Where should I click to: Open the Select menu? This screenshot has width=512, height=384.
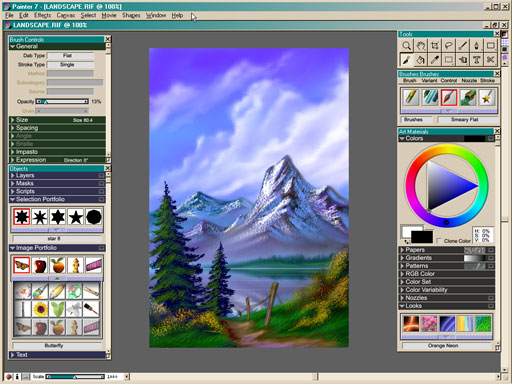(88, 15)
